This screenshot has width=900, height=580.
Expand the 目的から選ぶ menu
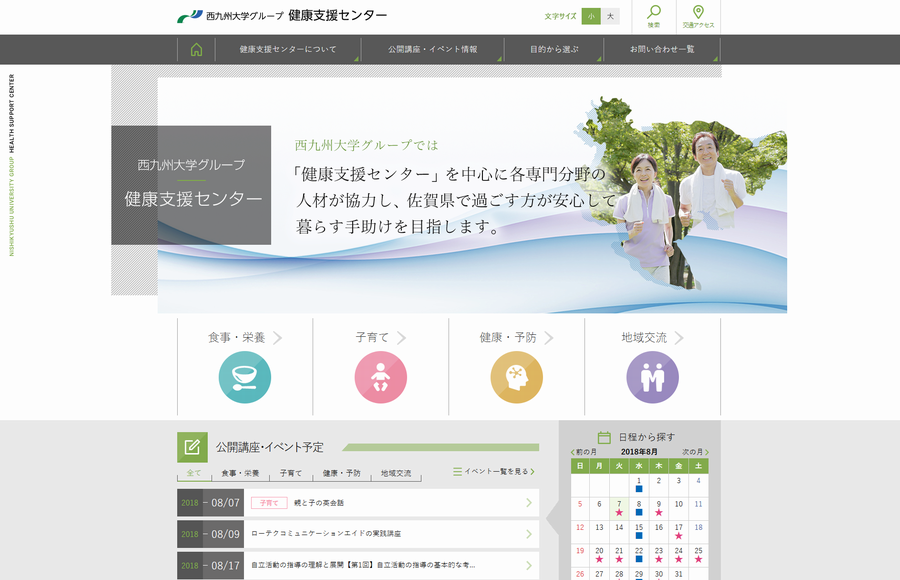point(553,49)
